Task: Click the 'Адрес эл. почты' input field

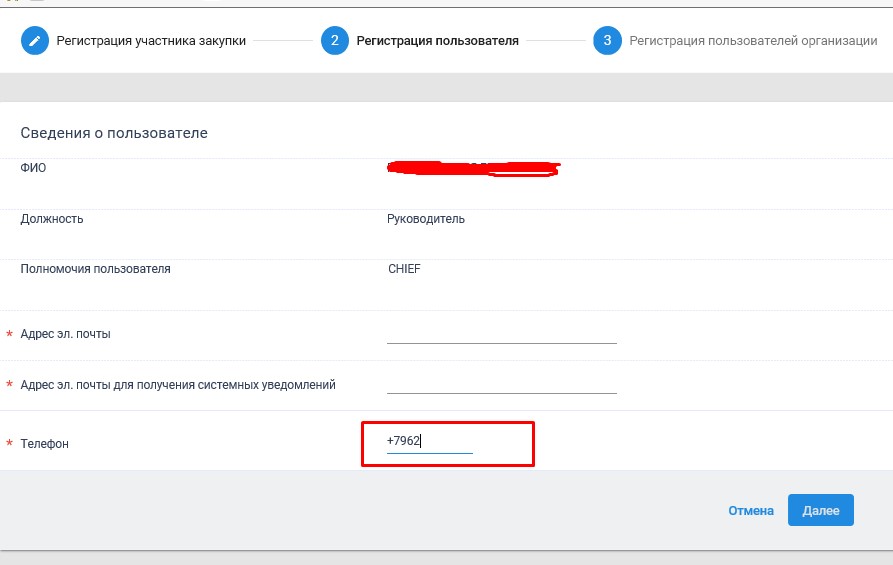Action: pos(501,334)
